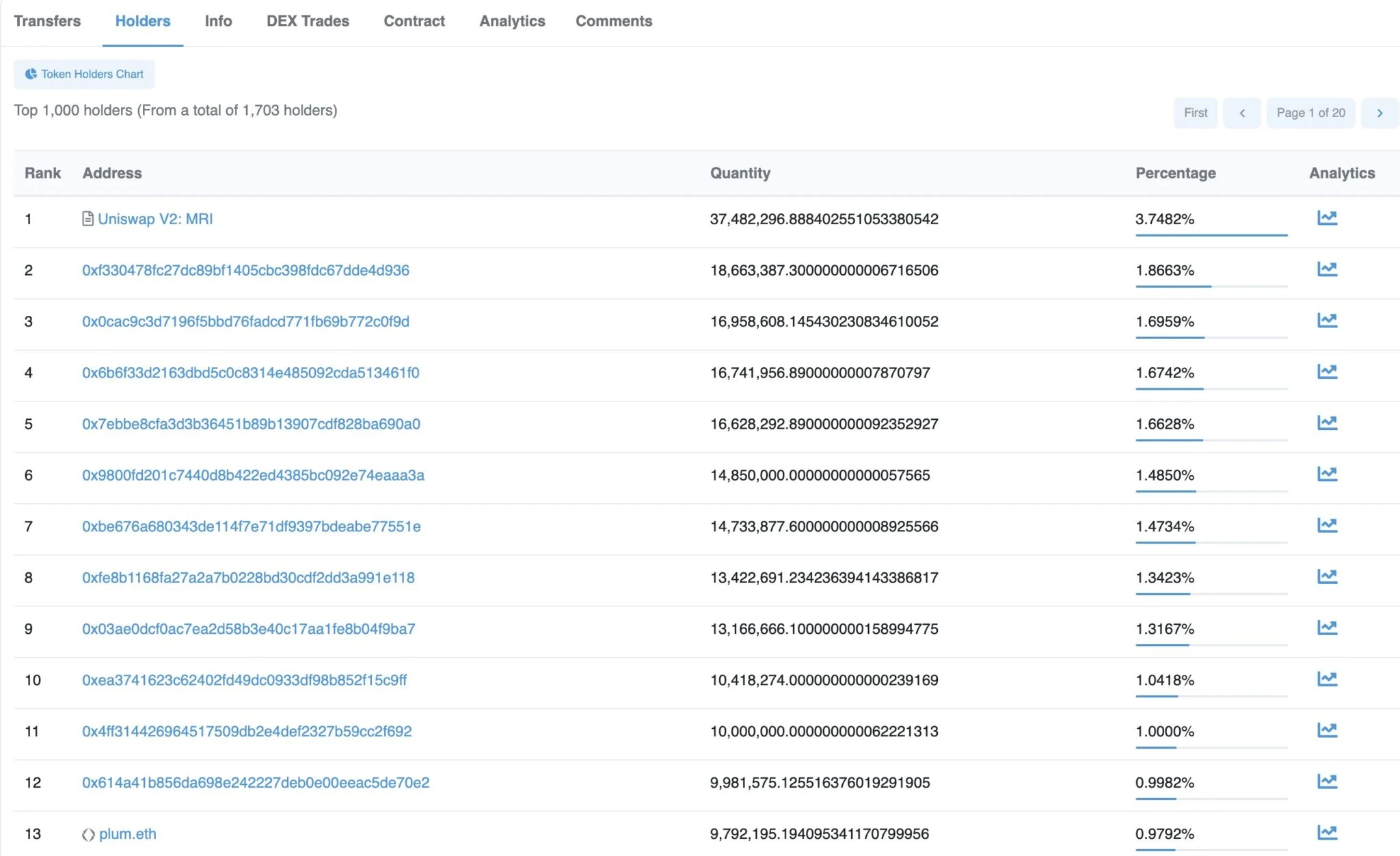Select quantity 13,166,666.100000000158994775
This screenshot has width=1400, height=856.
tap(824, 629)
